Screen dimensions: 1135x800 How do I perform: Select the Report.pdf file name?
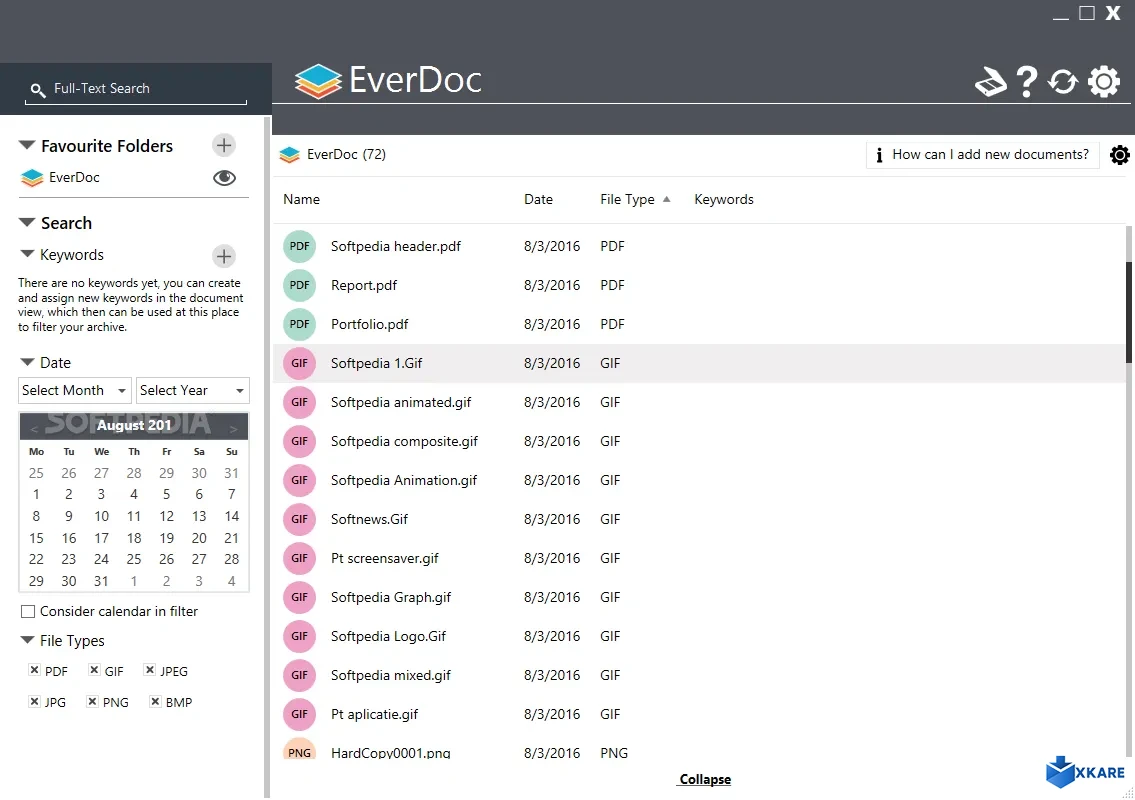(x=363, y=285)
